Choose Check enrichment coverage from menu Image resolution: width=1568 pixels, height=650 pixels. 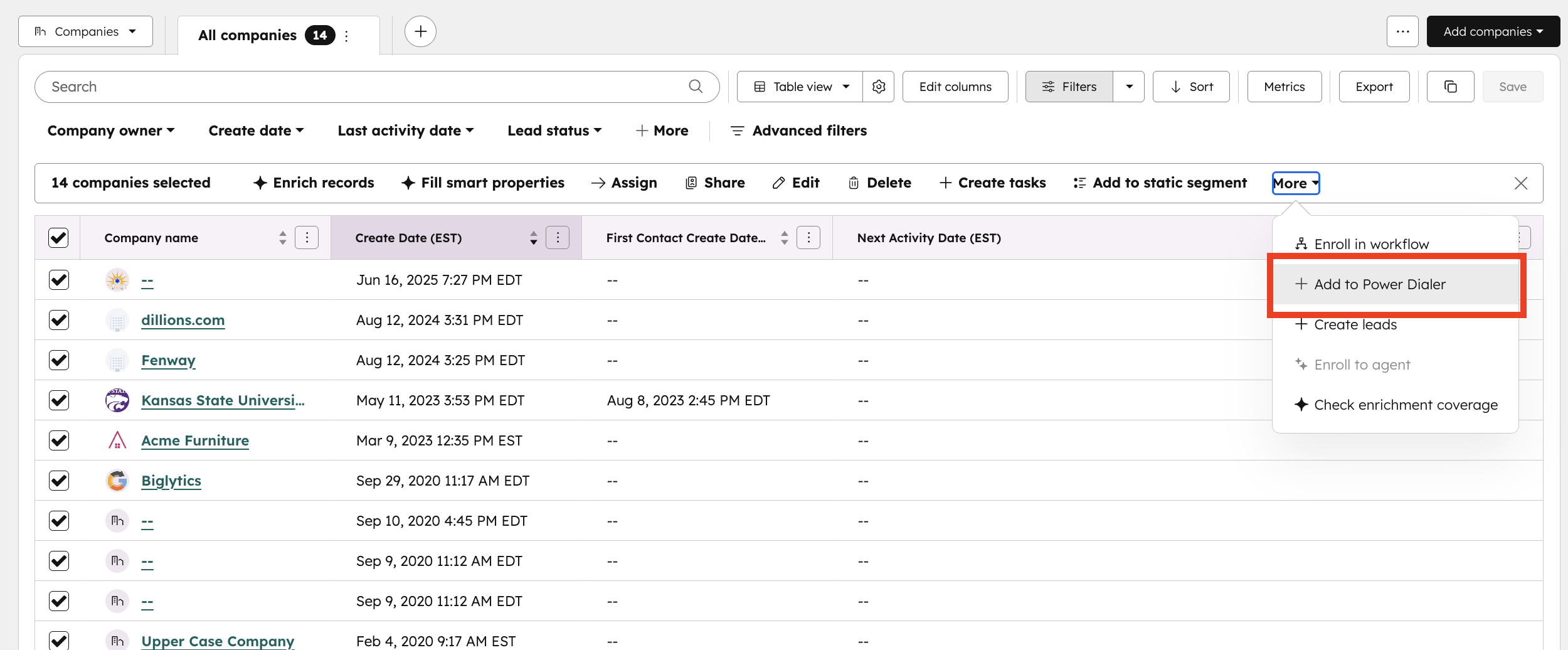(x=1405, y=405)
